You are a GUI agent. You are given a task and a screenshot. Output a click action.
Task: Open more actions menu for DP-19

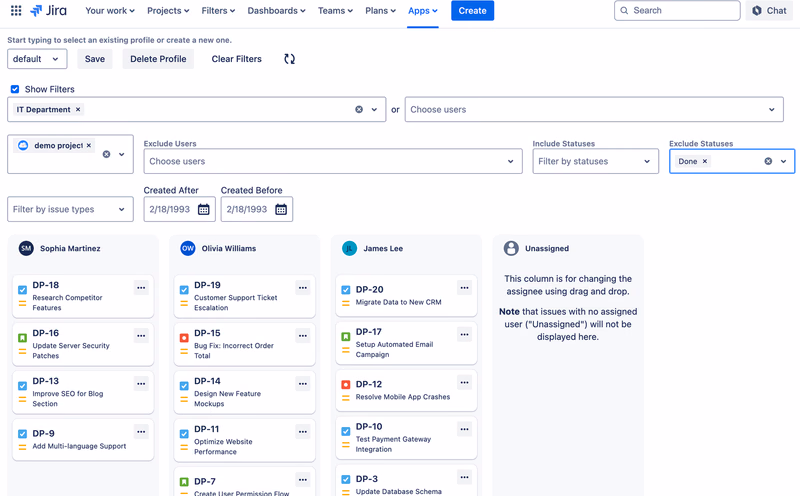pyautogui.click(x=303, y=288)
